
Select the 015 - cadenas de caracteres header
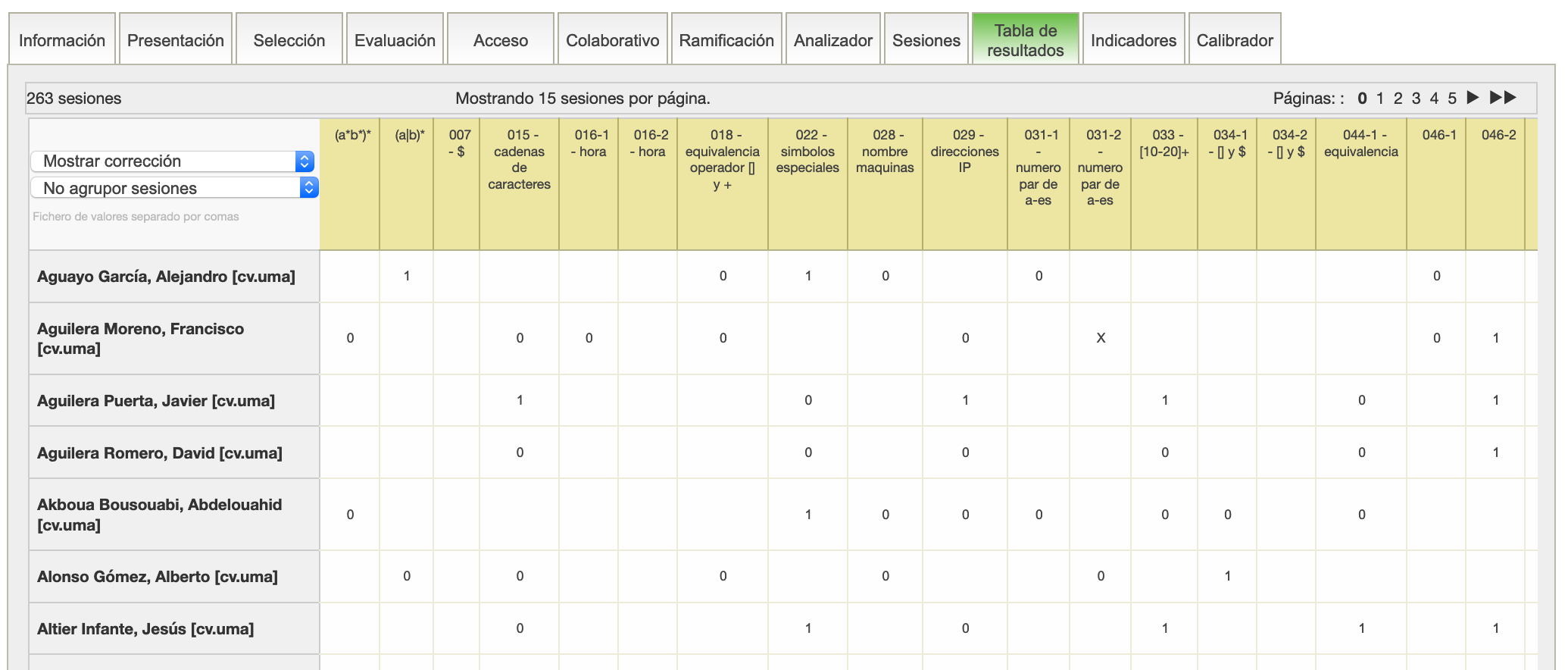coord(519,159)
